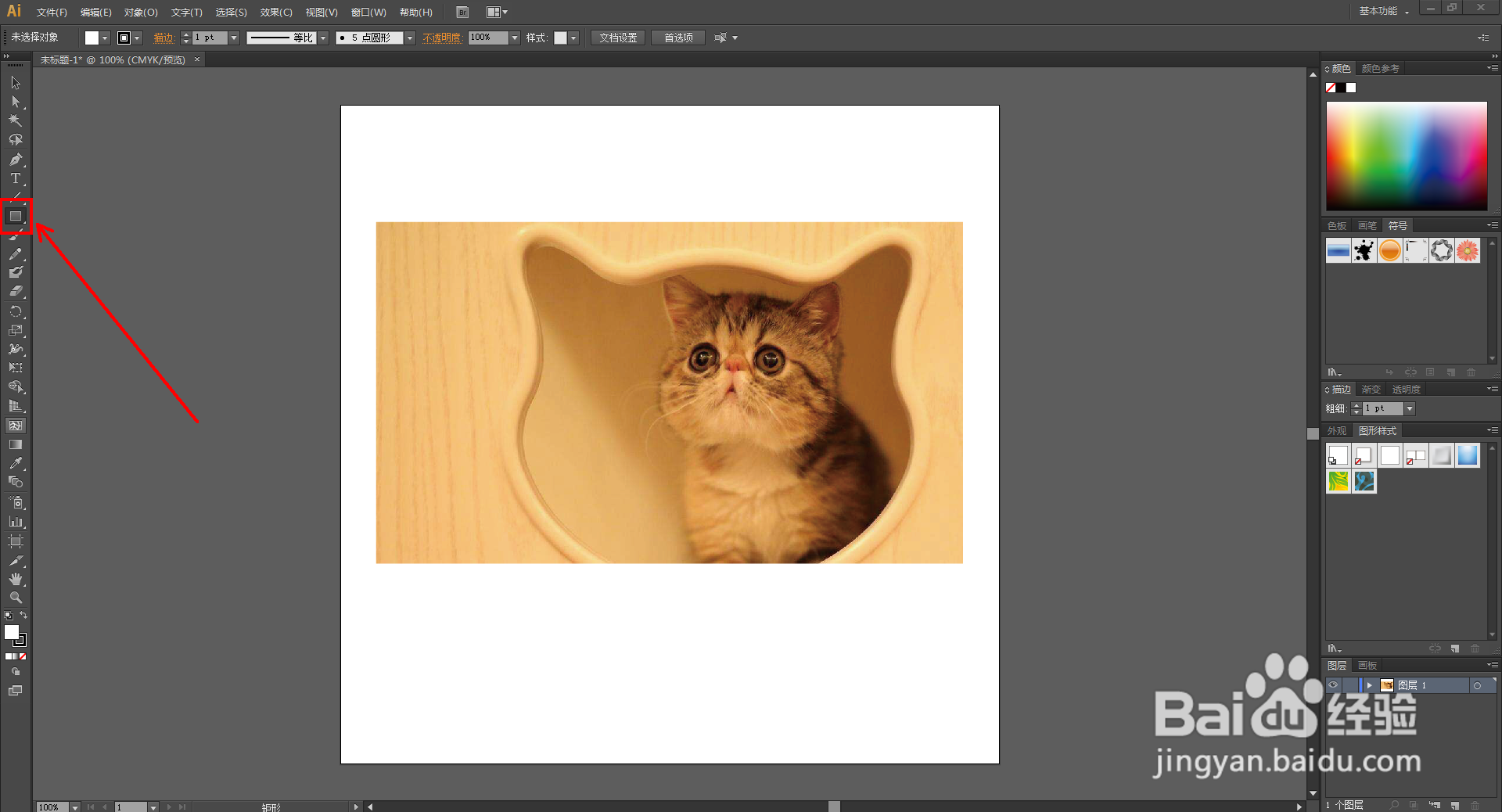This screenshot has width=1502, height=812.
Task: Open the zoom level dropdown in status bar
Action: coord(75,807)
